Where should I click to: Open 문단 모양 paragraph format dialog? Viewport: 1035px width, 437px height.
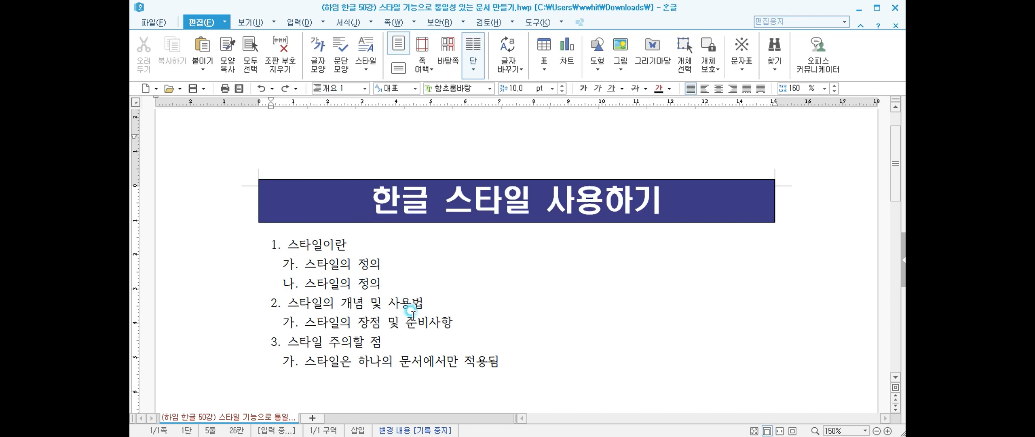click(341, 50)
